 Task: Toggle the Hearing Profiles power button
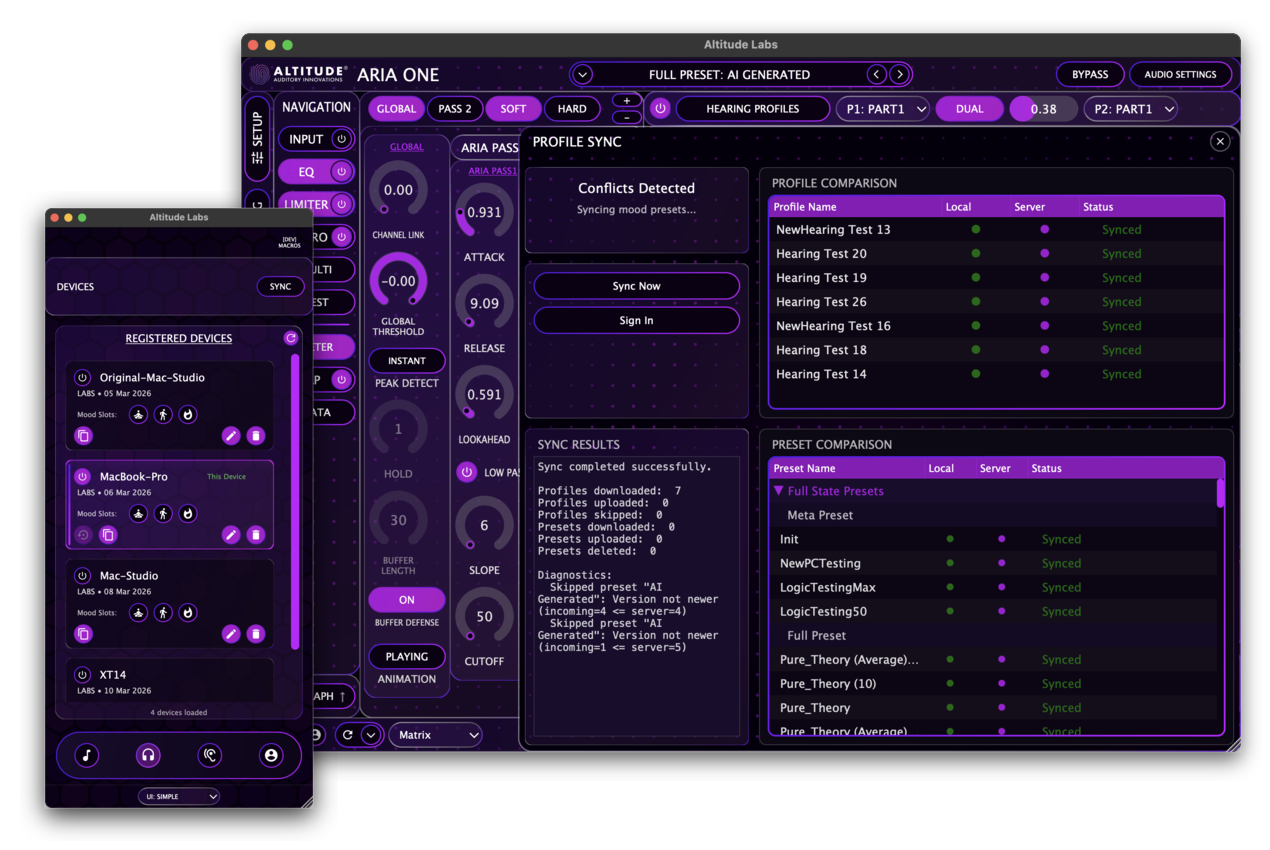660,109
